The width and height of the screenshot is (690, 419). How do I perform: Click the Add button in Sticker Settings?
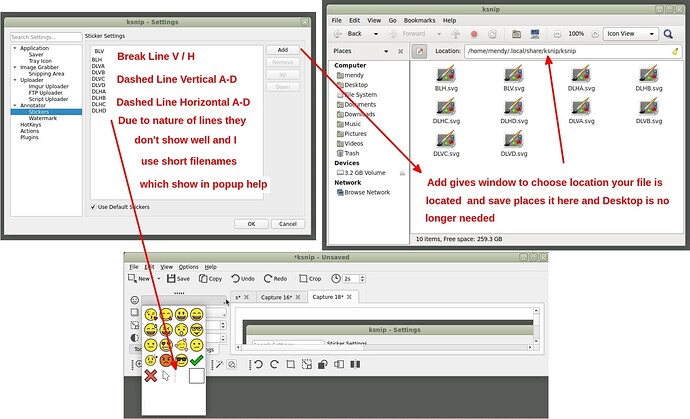[283, 50]
